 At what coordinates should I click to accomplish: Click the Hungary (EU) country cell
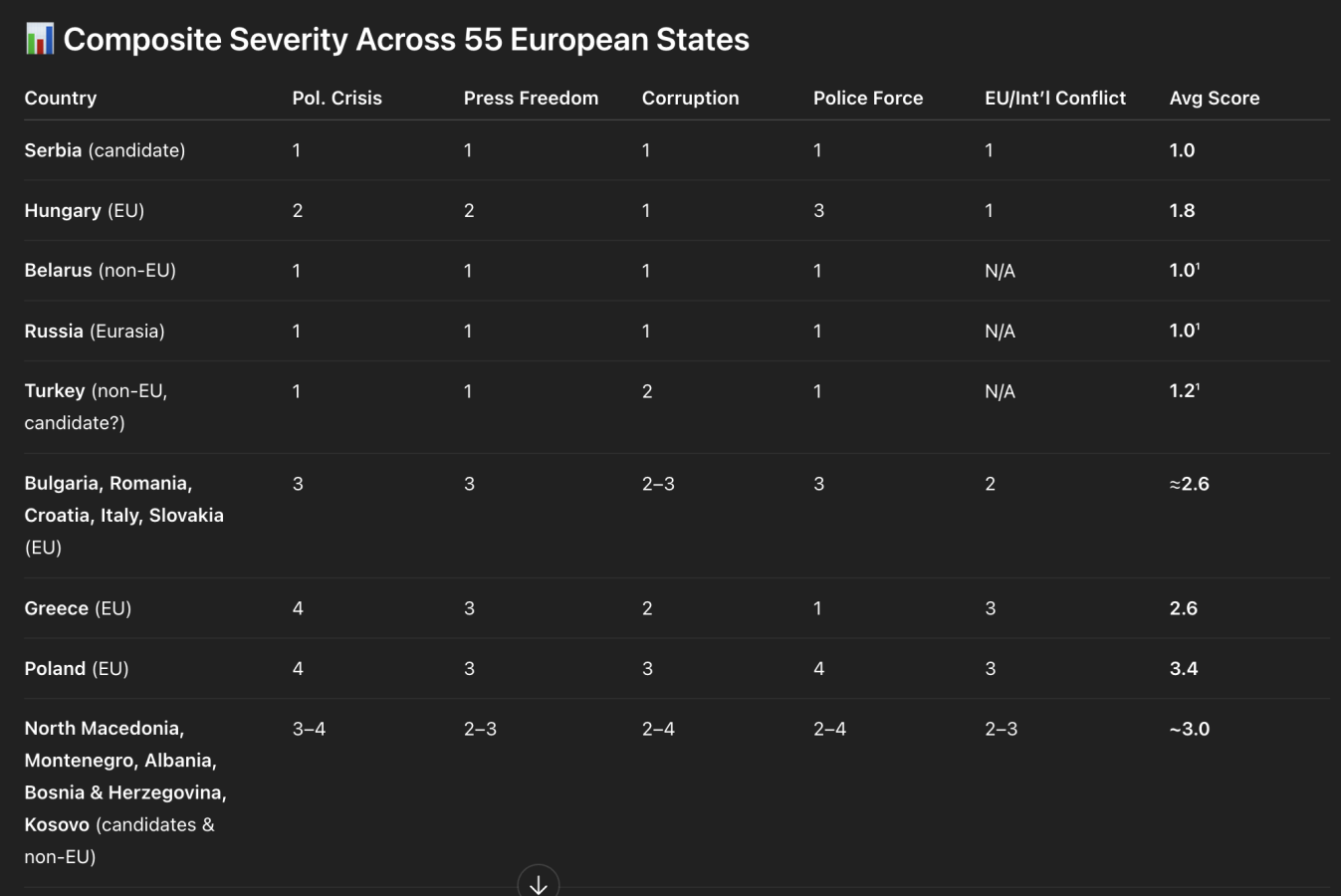pyautogui.click(x=85, y=211)
